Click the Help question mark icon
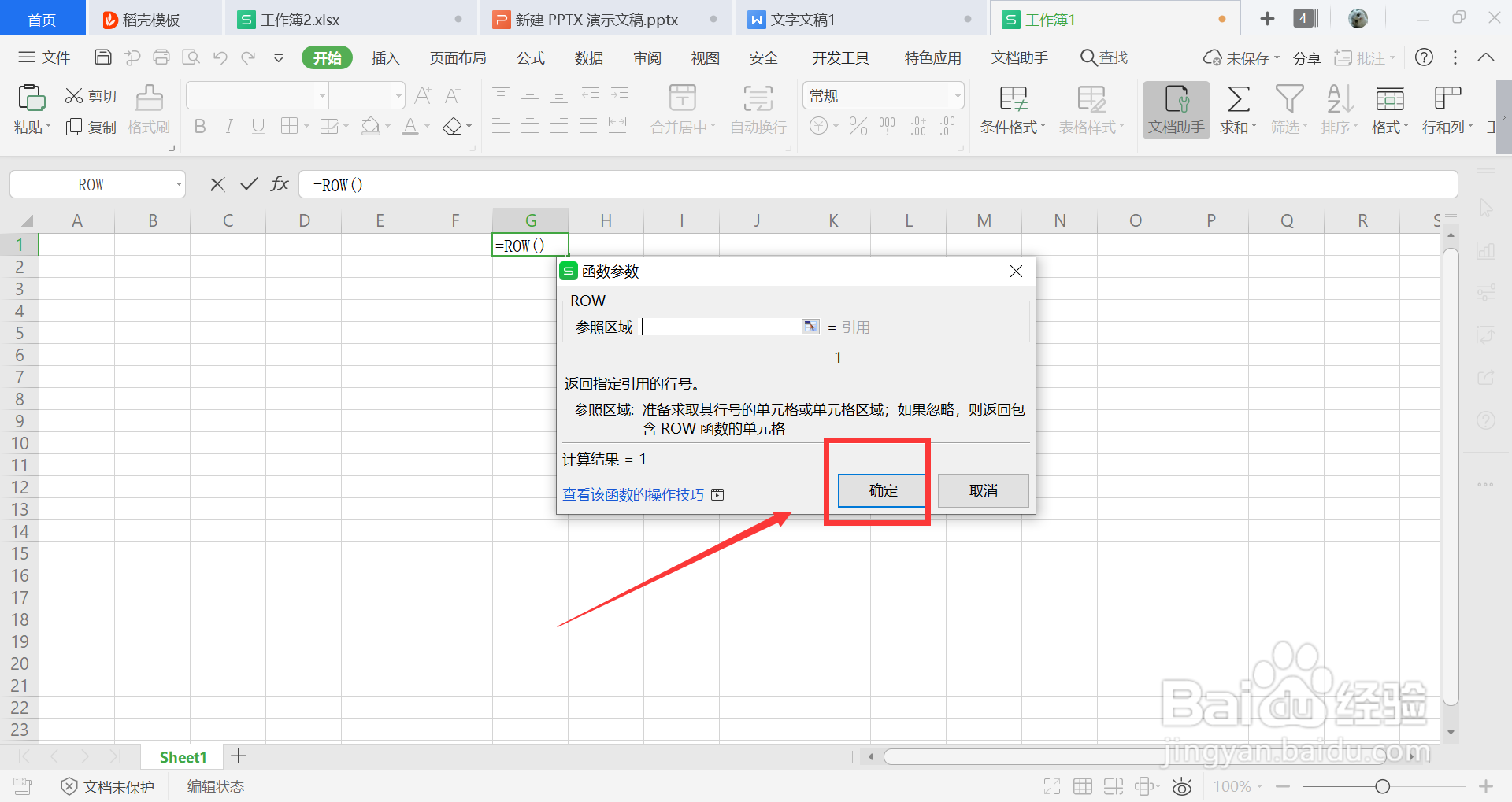Image resolution: width=1512 pixels, height=802 pixels. pyautogui.click(x=1424, y=57)
